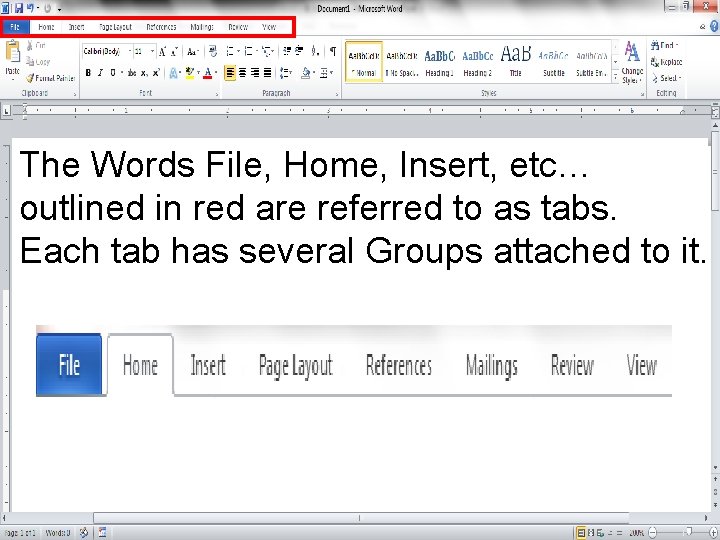Click the Save icon in Quick Access Toolbar
Viewport: 720px width, 540px height.
[19, 8]
